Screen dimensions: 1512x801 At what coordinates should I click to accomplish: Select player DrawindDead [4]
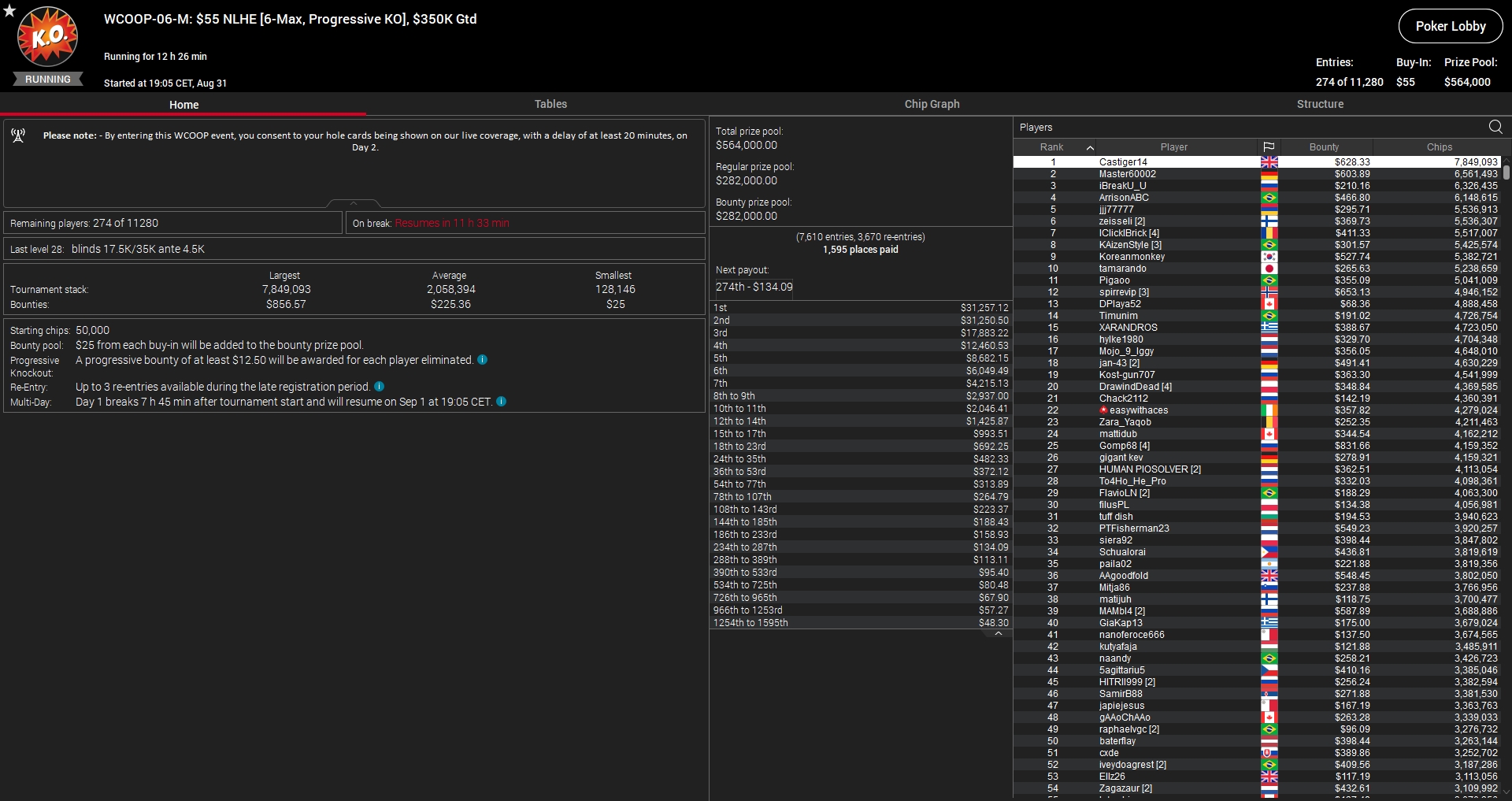point(1257,387)
